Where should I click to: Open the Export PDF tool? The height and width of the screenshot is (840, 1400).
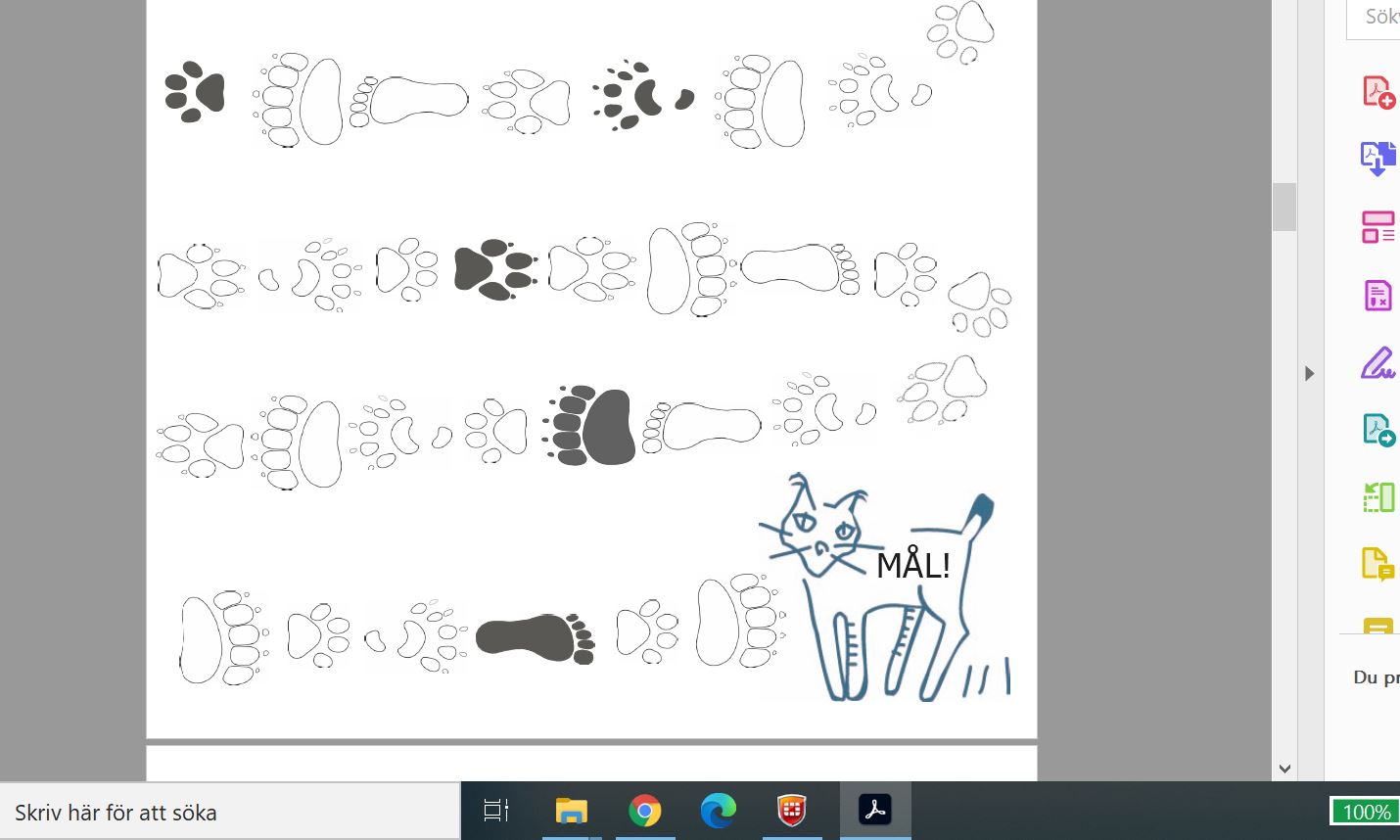pyautogui.click(x=1377, y=430)
